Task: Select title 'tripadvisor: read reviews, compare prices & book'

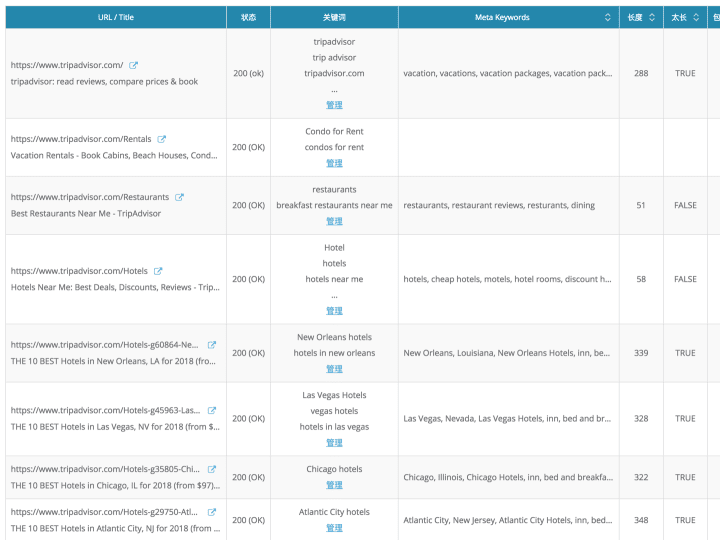Action: click(x=104, y=82)
